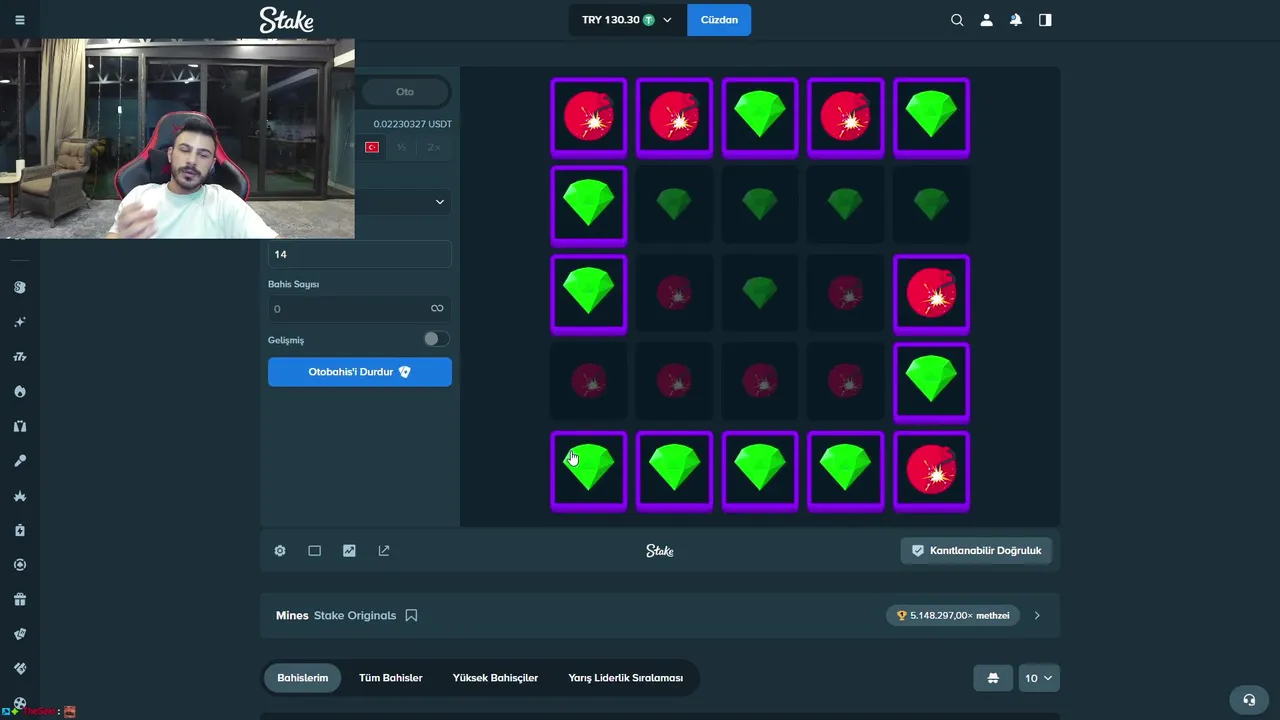Viewport: 1280px width, 720px height.
Task: Open the live support headset icon
Action: [1248, 700]
